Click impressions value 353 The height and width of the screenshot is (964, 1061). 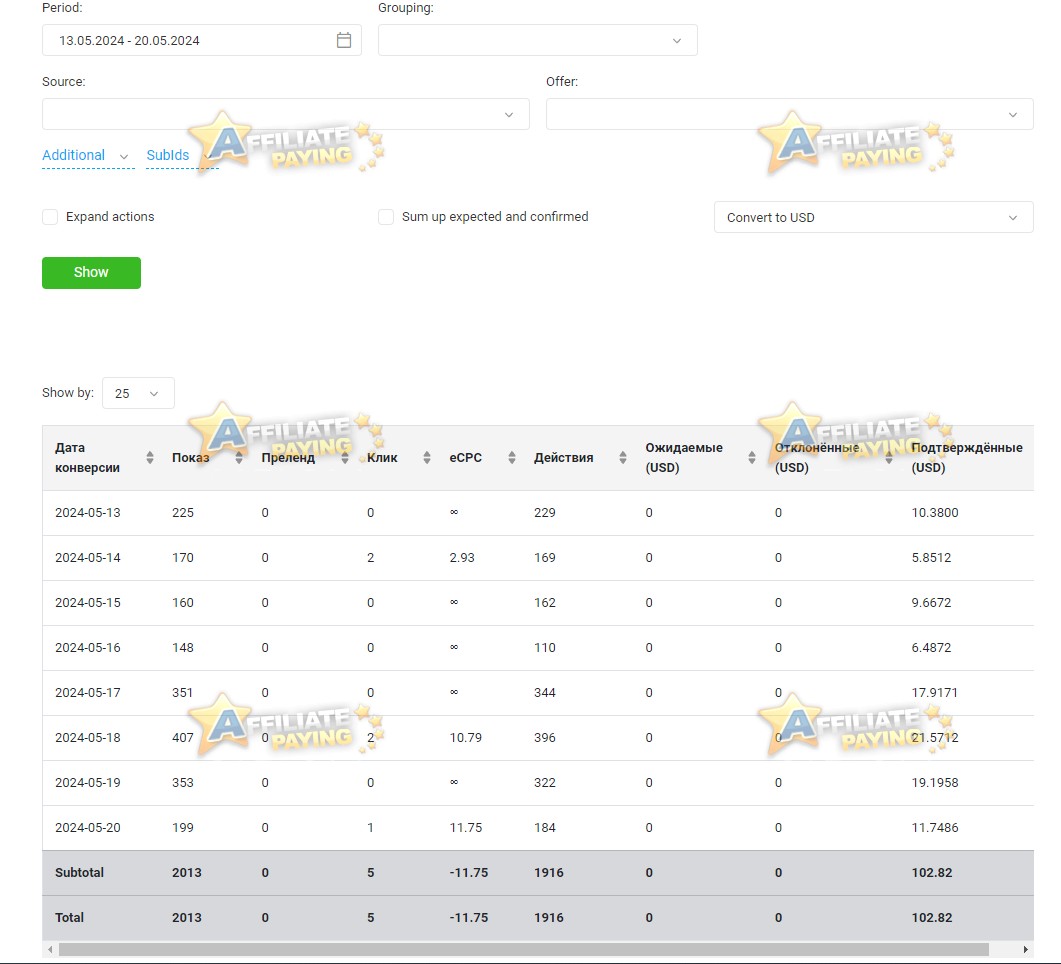click(183, 783)
